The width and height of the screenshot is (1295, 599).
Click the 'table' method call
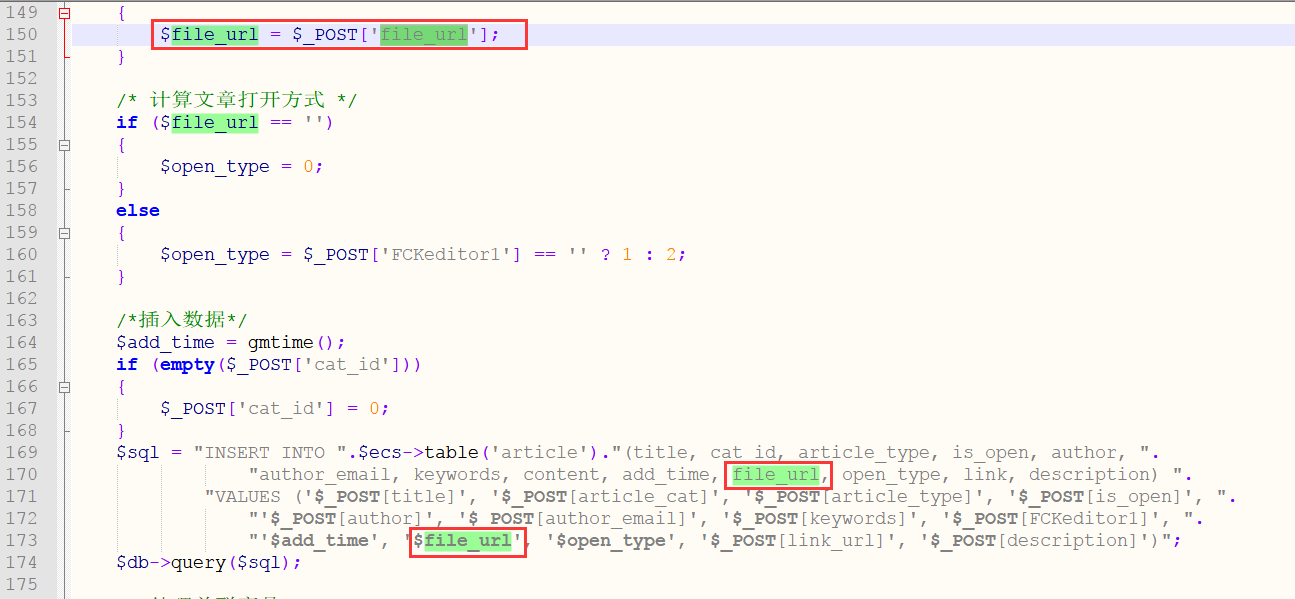click(x=451, y=452)
